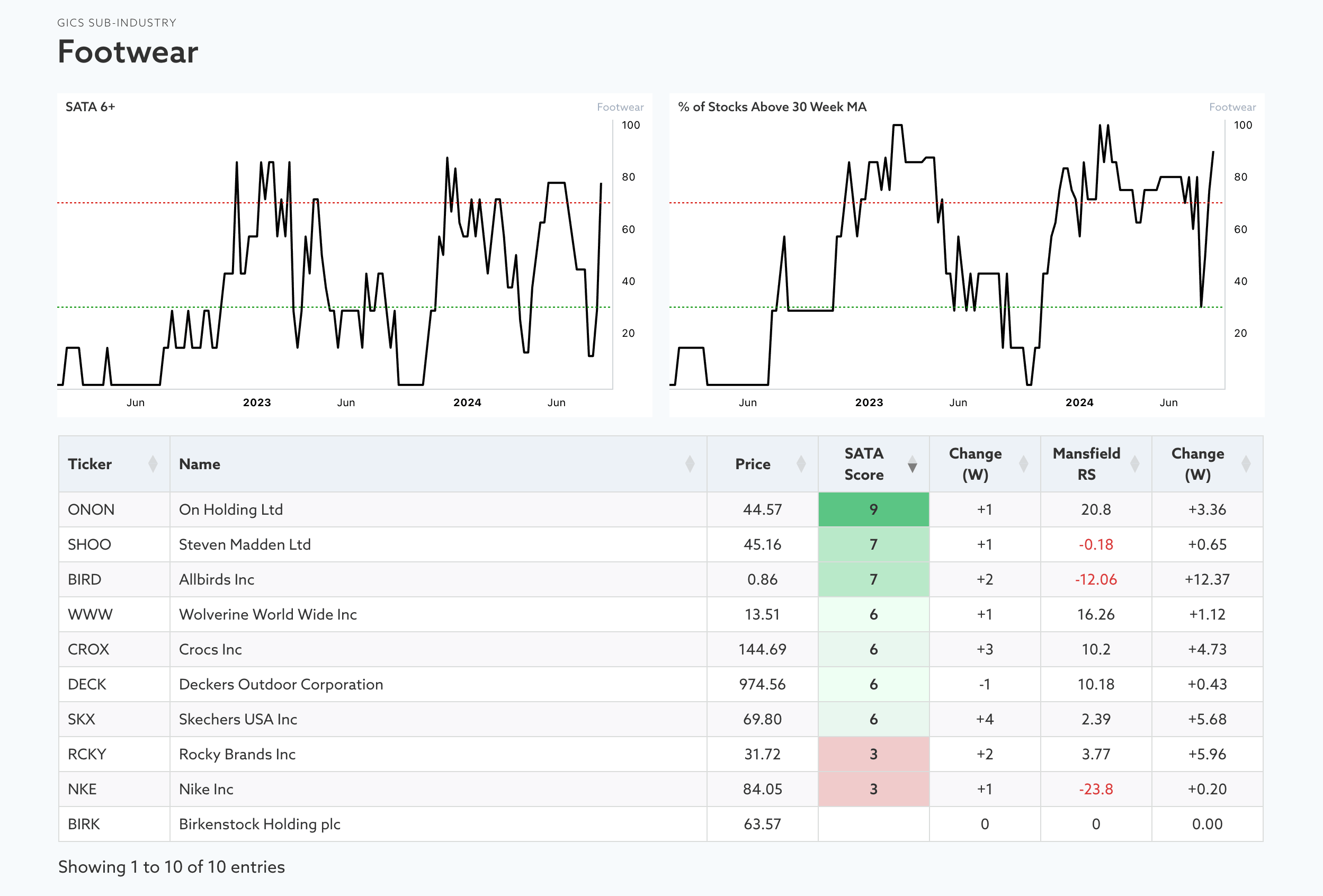Select the NKE ticker cell
1323x896 pixels.
coord(114,789)
